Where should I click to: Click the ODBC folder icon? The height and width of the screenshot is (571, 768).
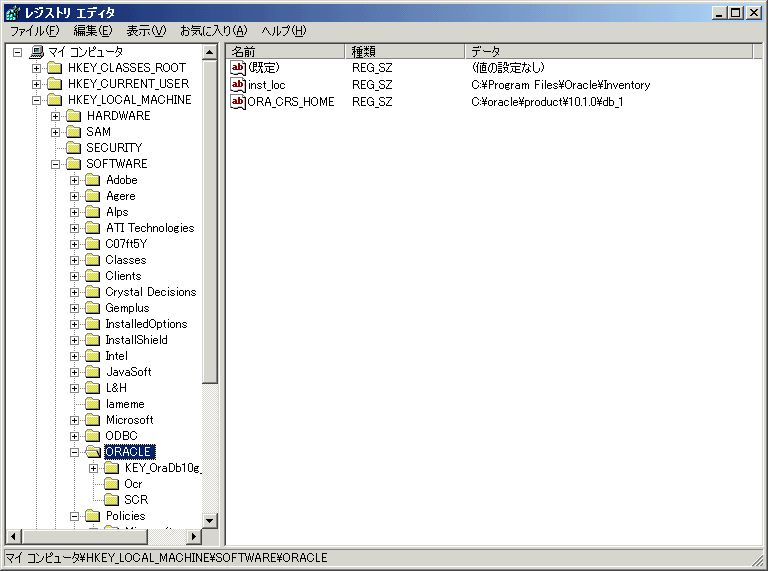[x=93, y=436]
